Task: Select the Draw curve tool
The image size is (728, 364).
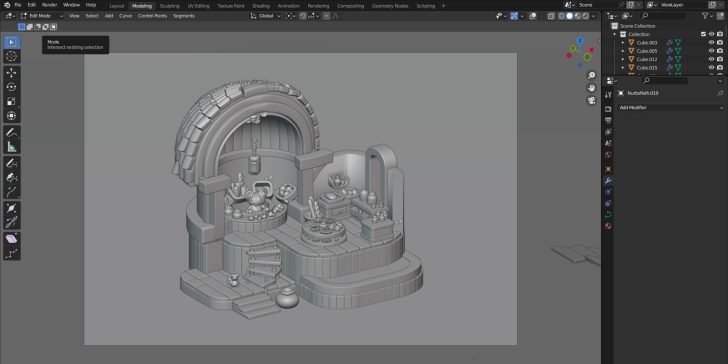Action: tap(12, 163)
